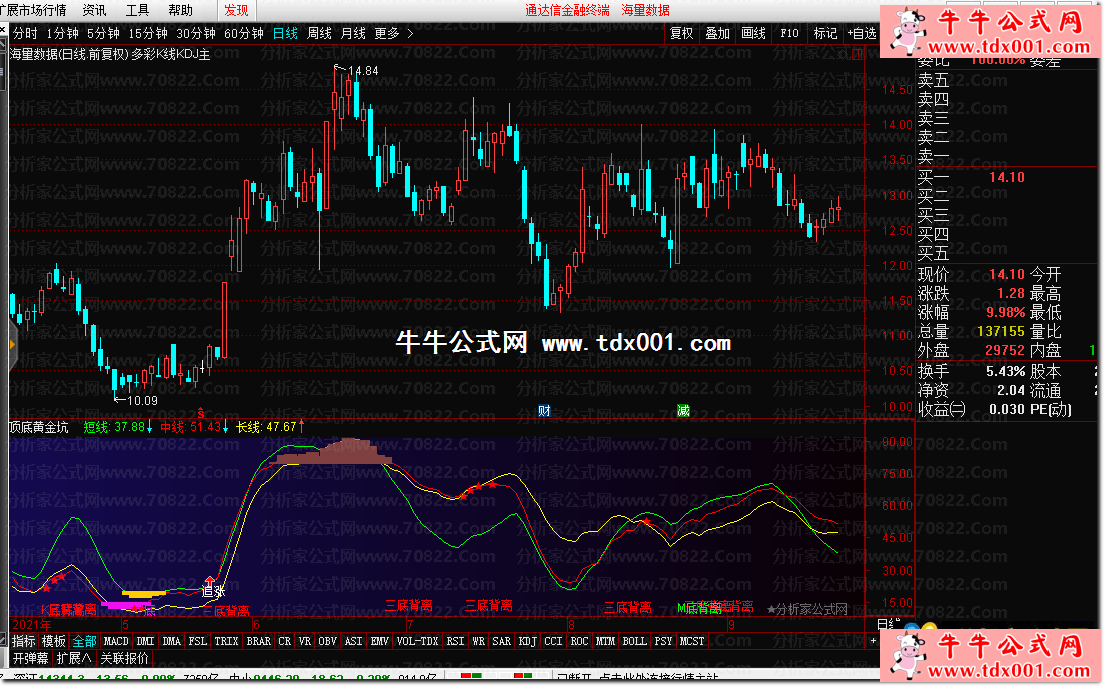Viewport: 1106px width, 687px height.
Task: Switch to 分时 time-sharing view
Action: [25, 33]
